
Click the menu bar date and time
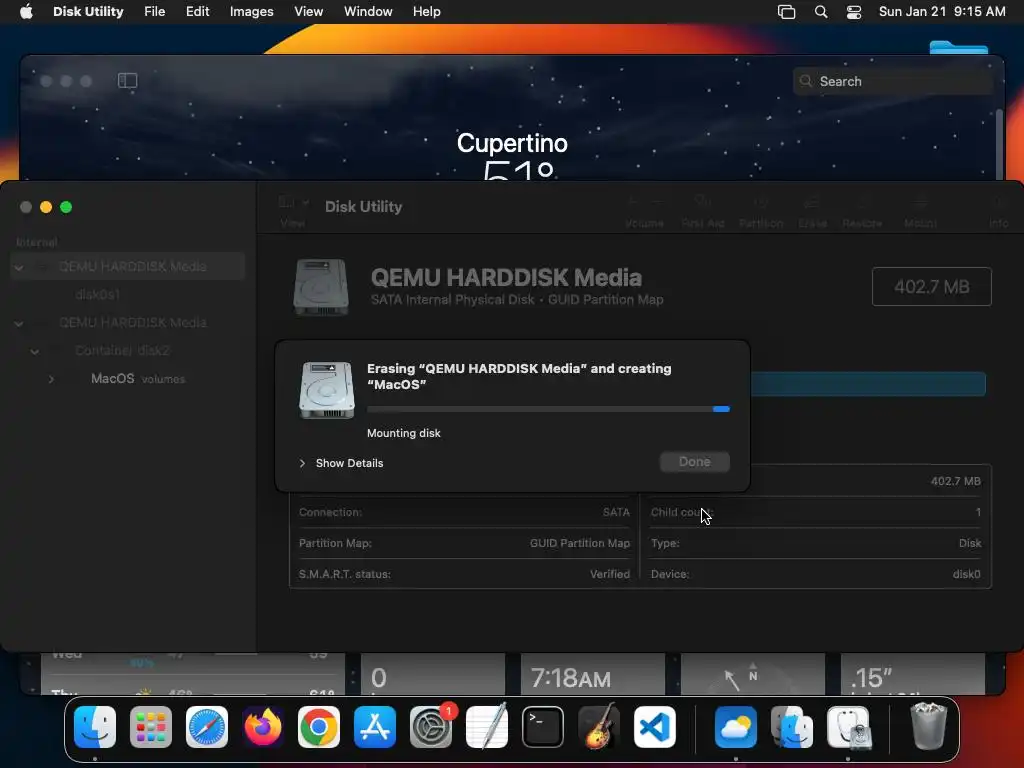[942, 12]
